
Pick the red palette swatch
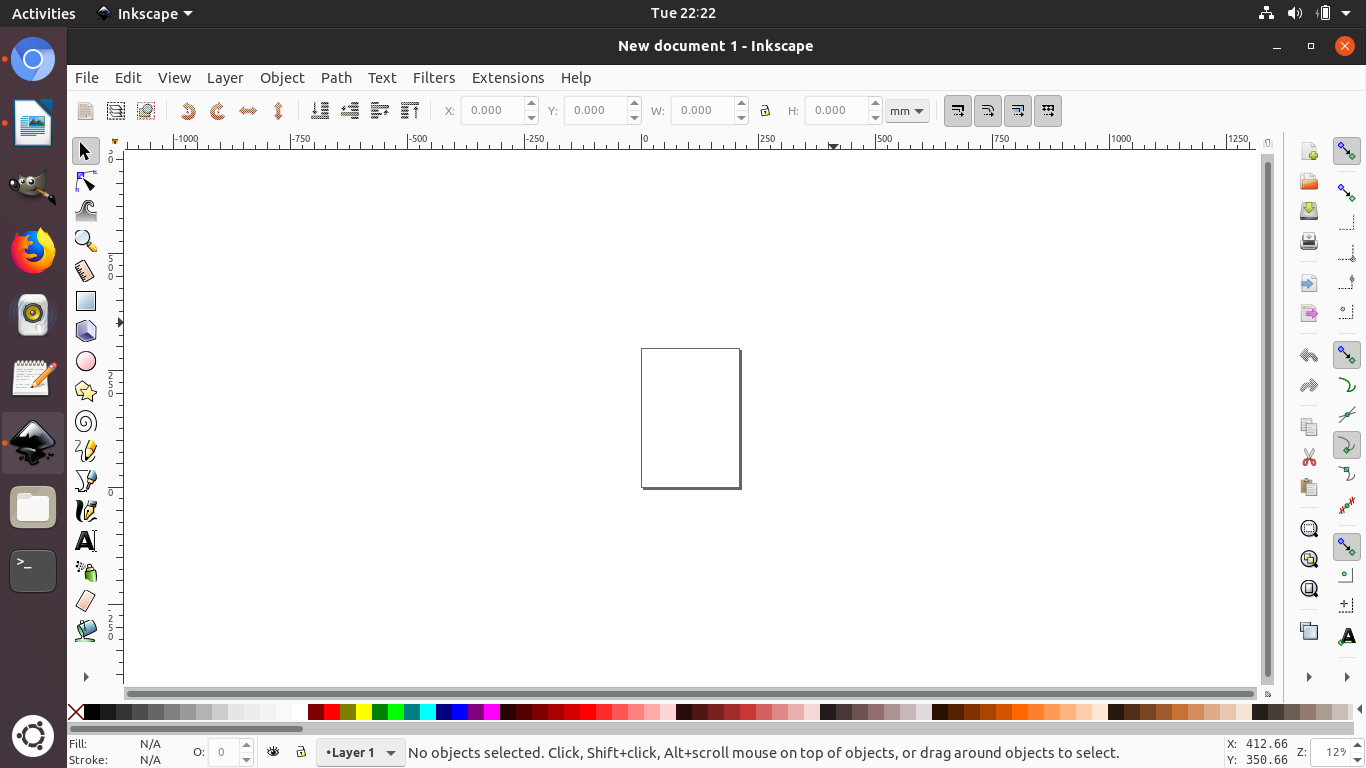tap(332, 712)
